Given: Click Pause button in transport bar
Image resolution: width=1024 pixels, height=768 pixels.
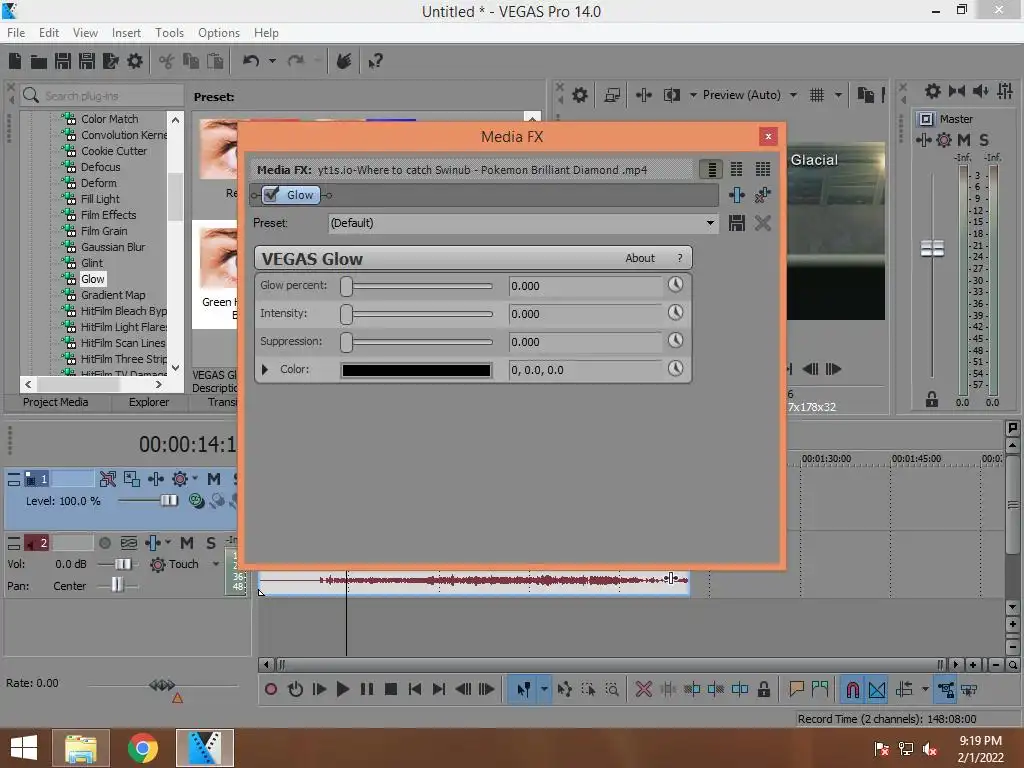Looking at the screenshot, I should (366, 689).
